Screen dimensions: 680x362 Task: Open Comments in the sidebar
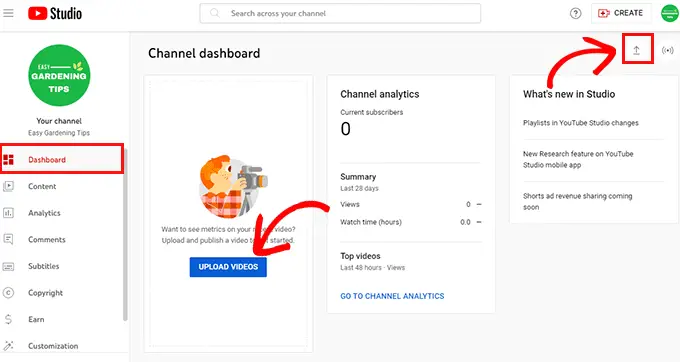pos(62,239)
